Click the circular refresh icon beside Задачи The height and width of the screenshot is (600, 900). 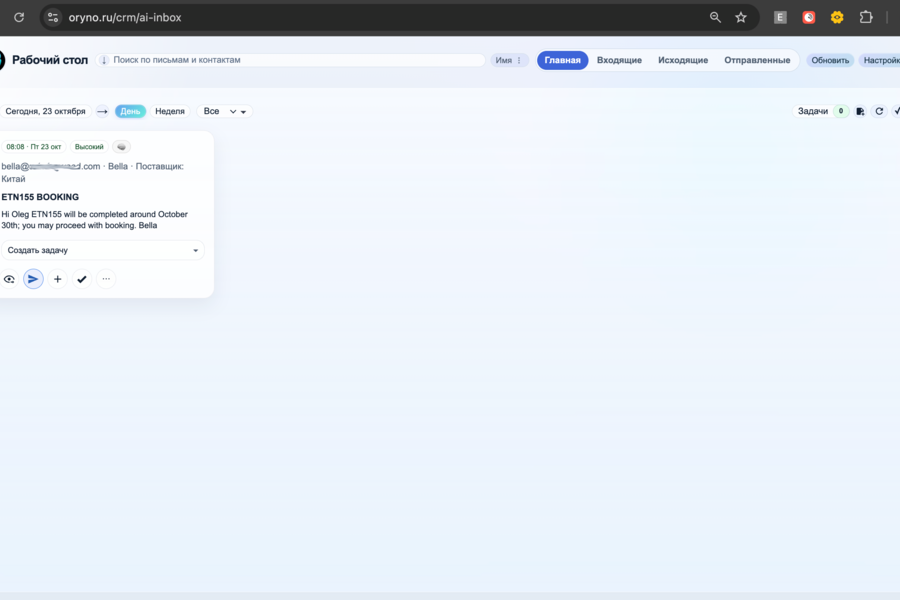click(879, 111)
